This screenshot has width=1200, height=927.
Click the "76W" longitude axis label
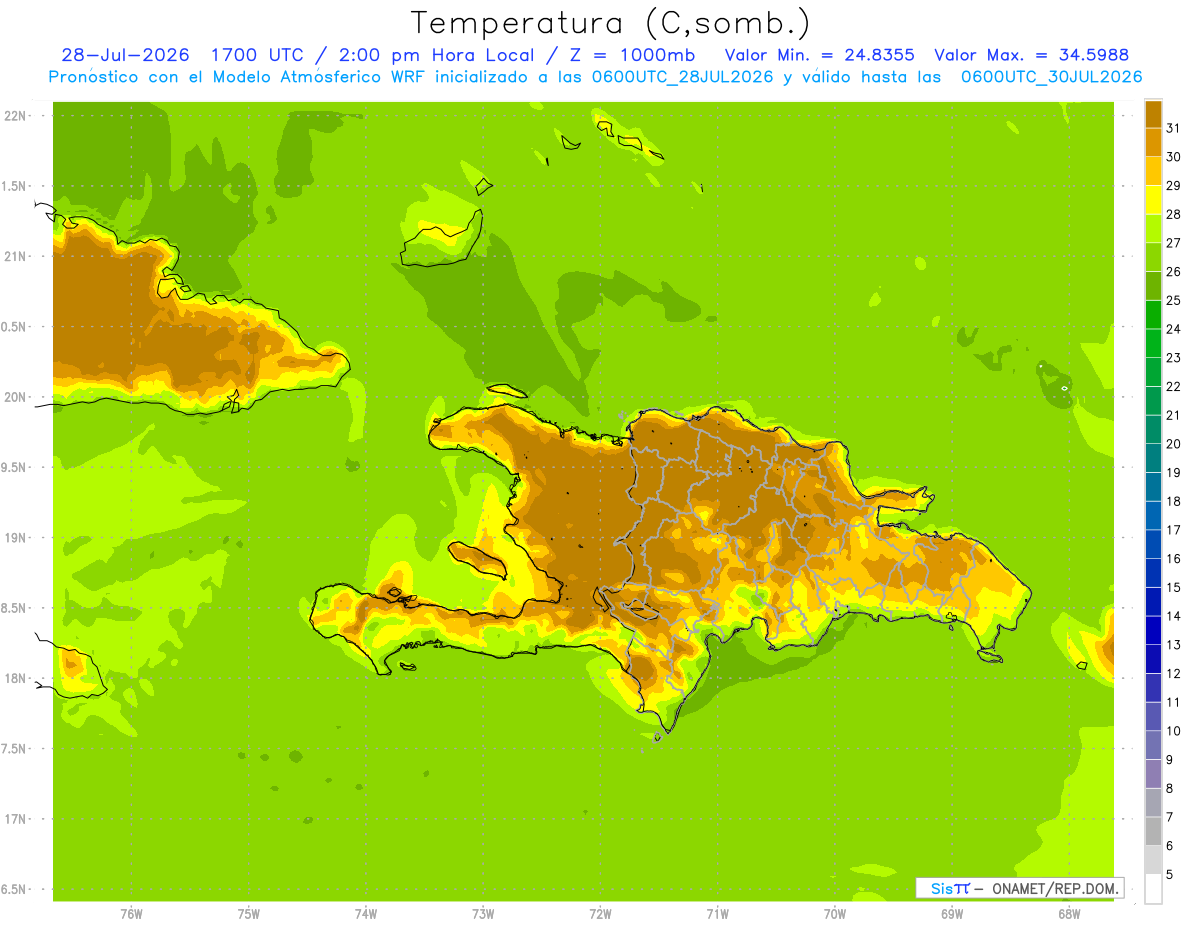131,914
